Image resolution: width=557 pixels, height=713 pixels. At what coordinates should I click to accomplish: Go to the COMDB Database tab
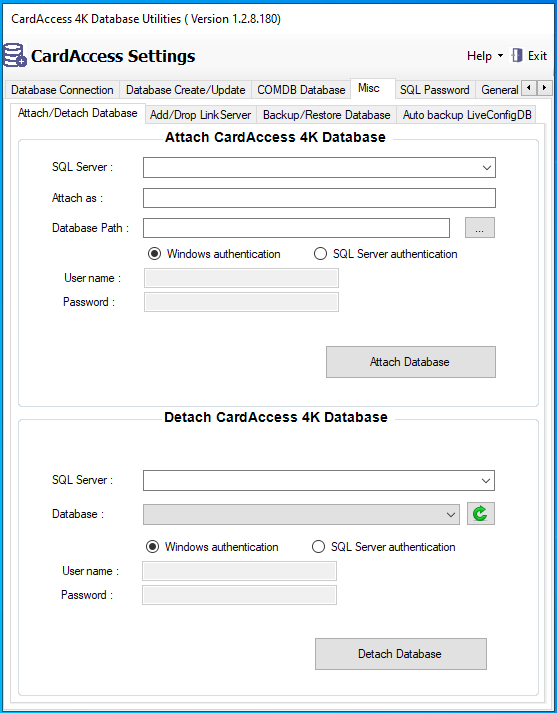[301, 90]
